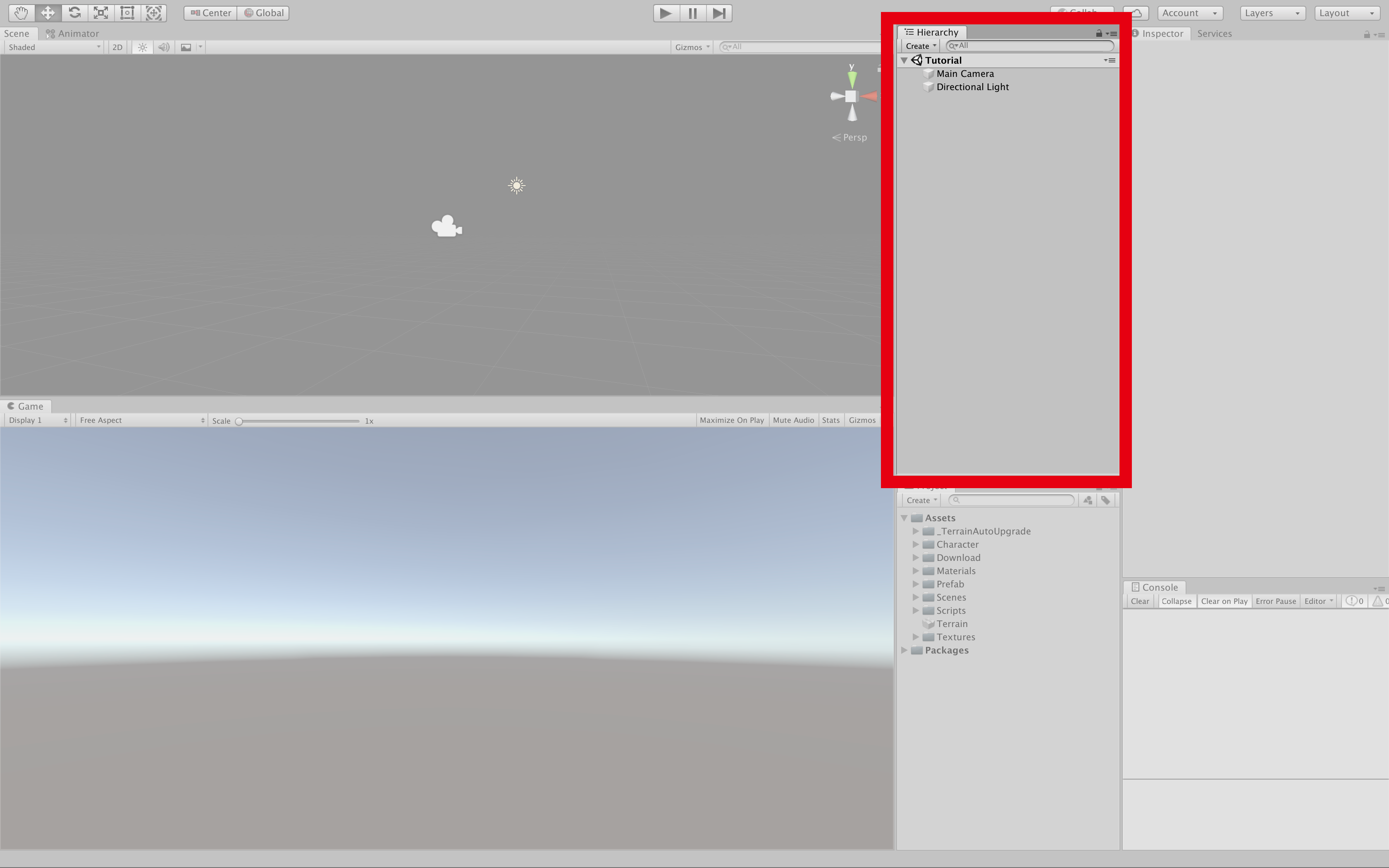Switch to the Animator tab

pos(73,33)
